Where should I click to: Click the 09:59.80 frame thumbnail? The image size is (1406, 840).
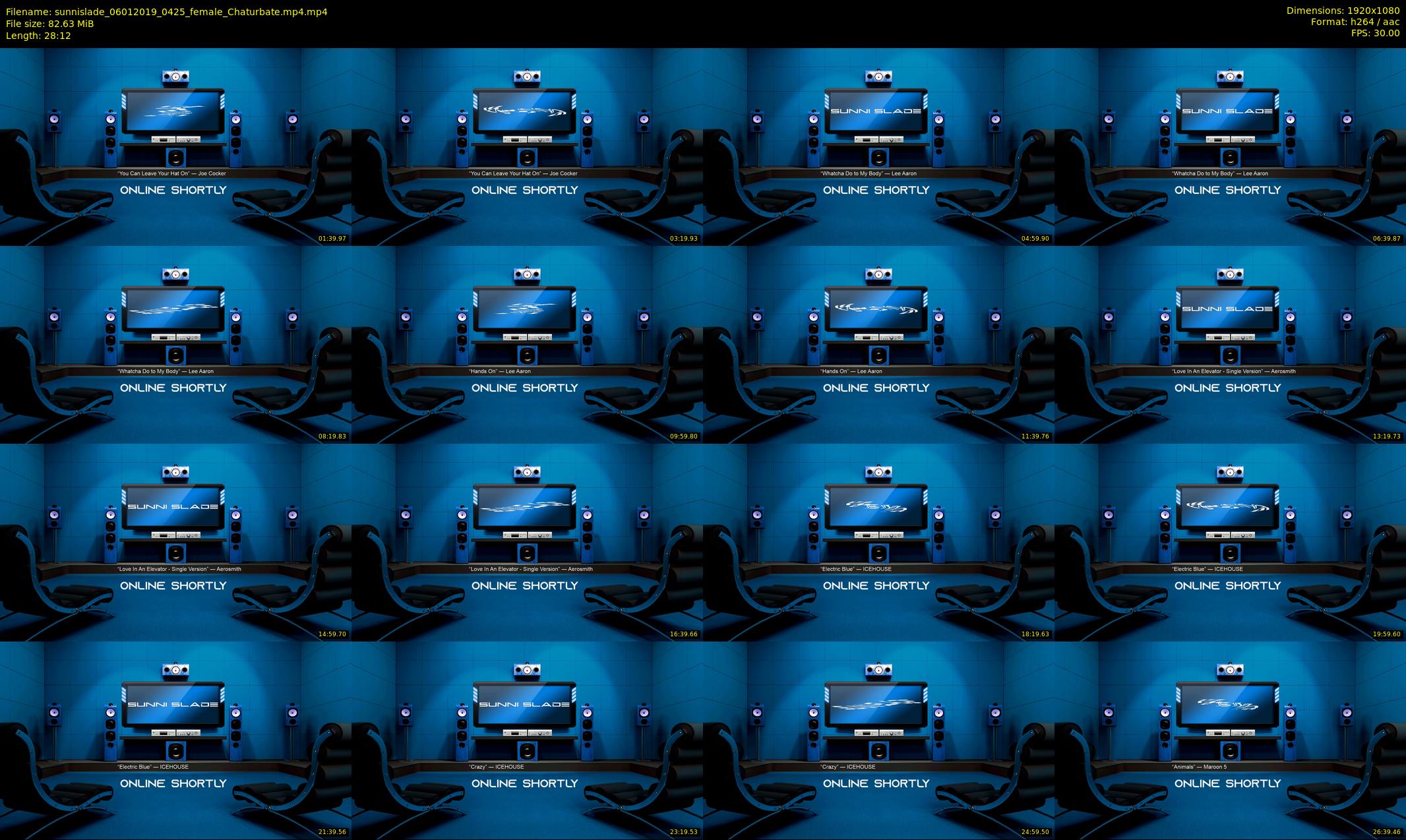tap(527, 344)
